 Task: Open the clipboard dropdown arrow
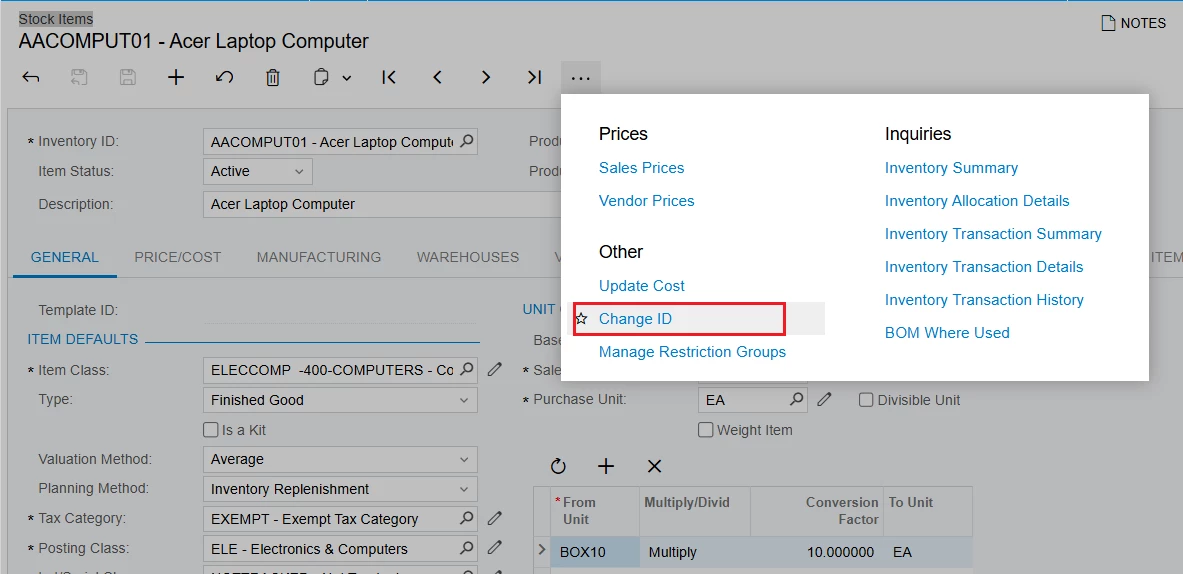click(x=346, y=78)
